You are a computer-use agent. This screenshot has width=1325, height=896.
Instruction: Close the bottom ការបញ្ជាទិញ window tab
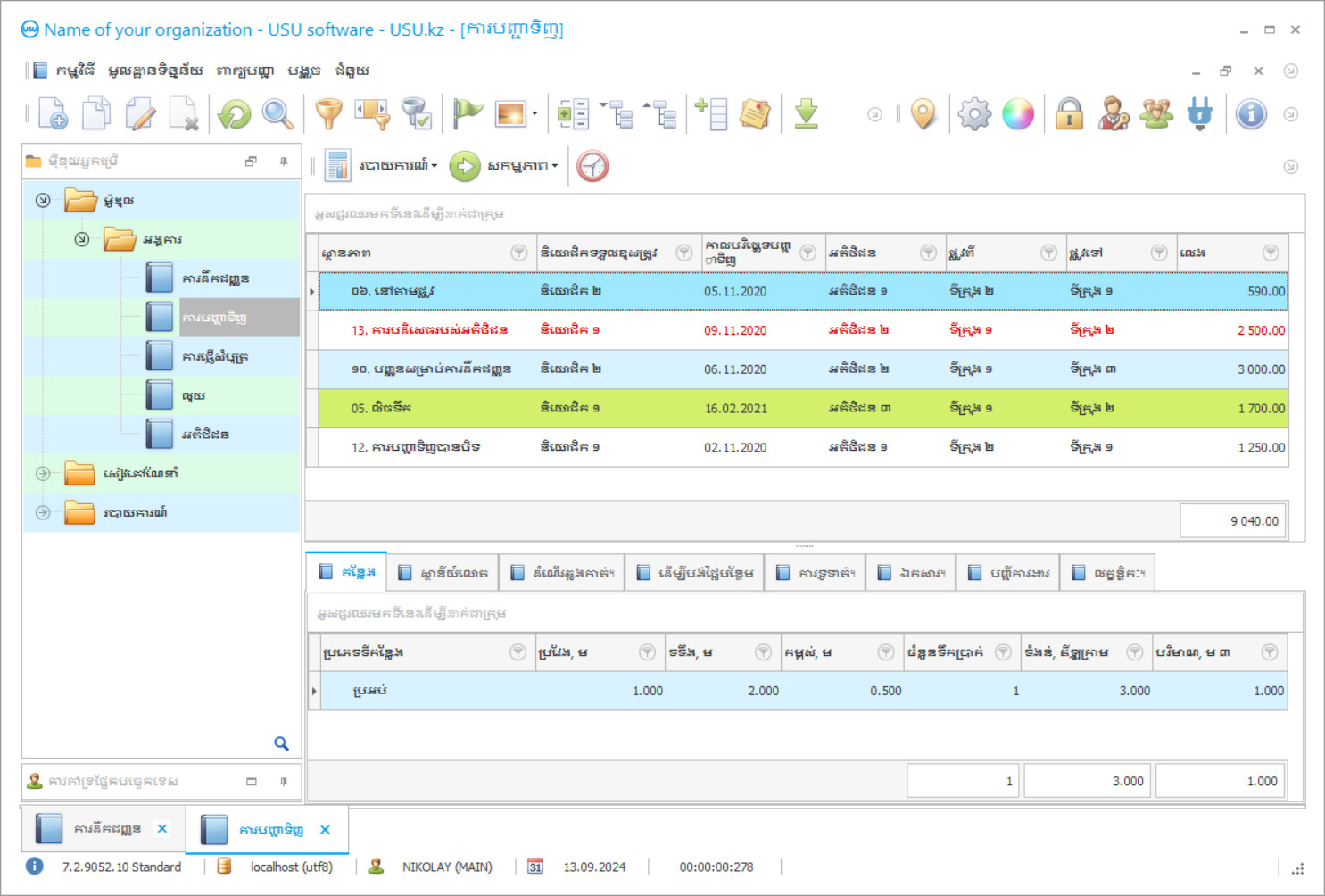[325, 829]
